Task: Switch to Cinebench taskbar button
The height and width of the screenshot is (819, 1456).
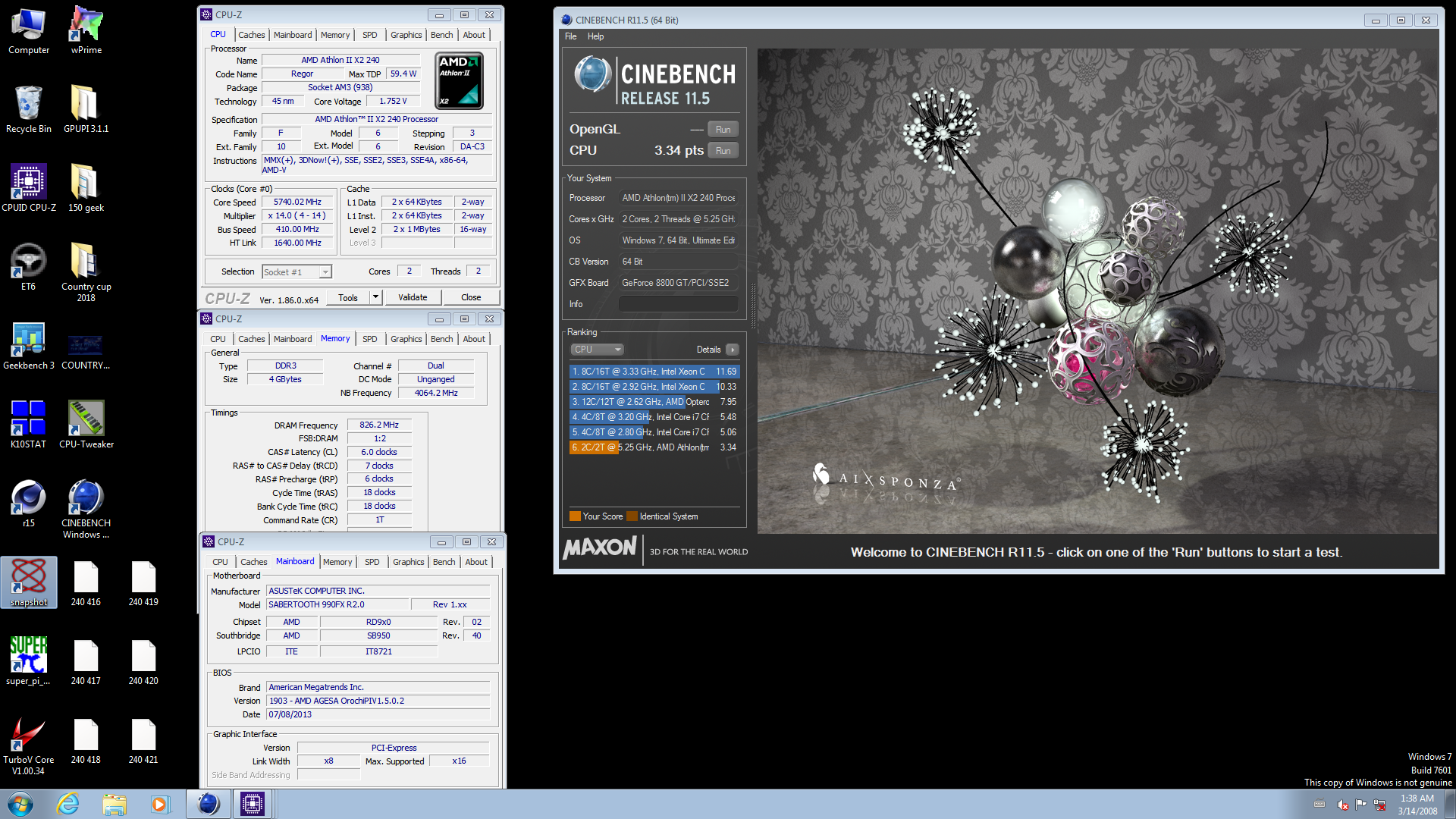Action: coord(209,804)
